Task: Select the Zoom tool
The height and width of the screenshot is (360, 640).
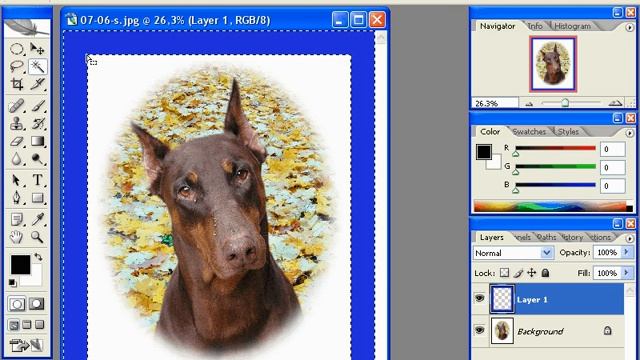Action: coord(38,237)
